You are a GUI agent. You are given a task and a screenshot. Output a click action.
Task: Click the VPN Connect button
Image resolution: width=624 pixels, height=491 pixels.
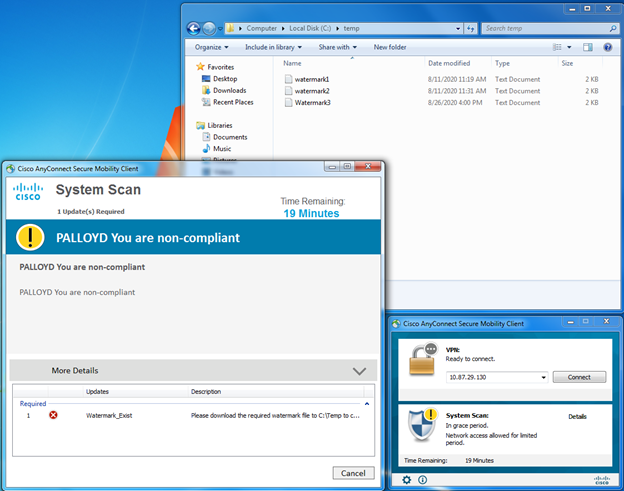click(x=579, y=377)
